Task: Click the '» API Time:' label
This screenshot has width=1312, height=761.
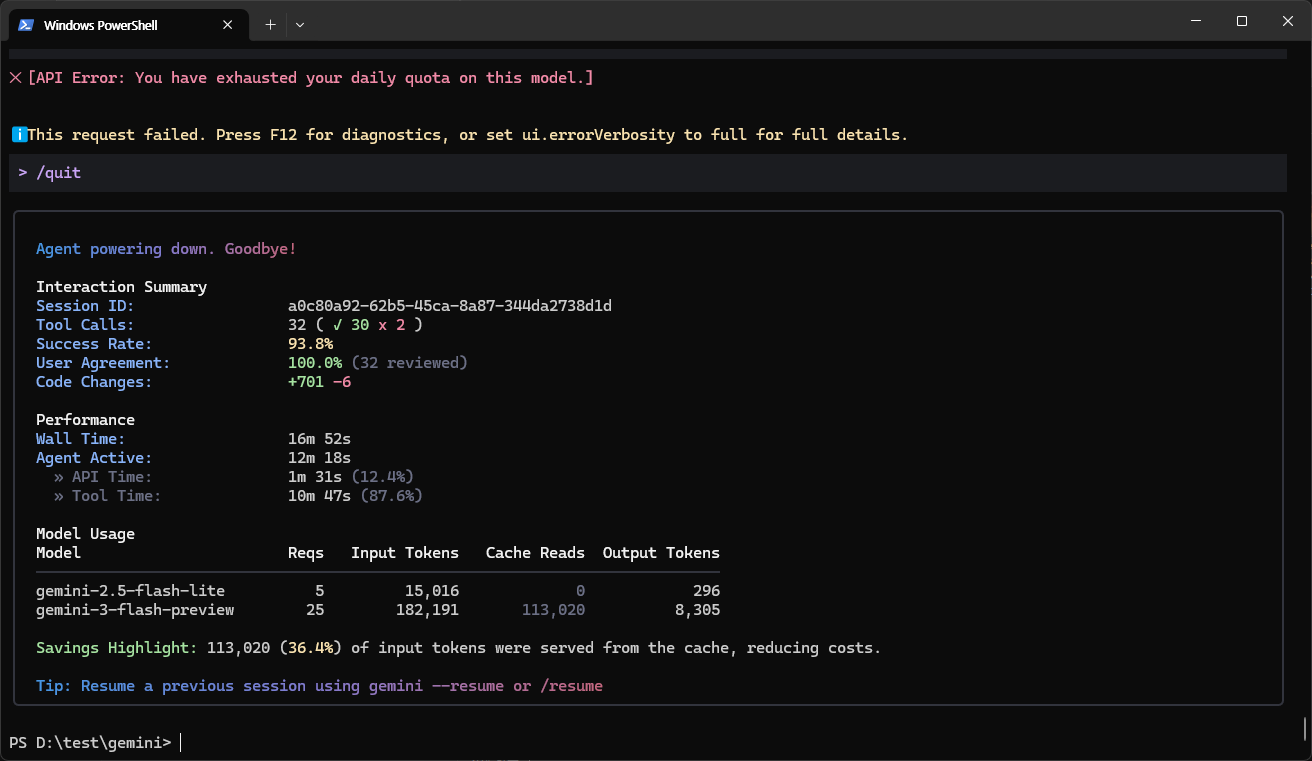Action: pos(103,476)
